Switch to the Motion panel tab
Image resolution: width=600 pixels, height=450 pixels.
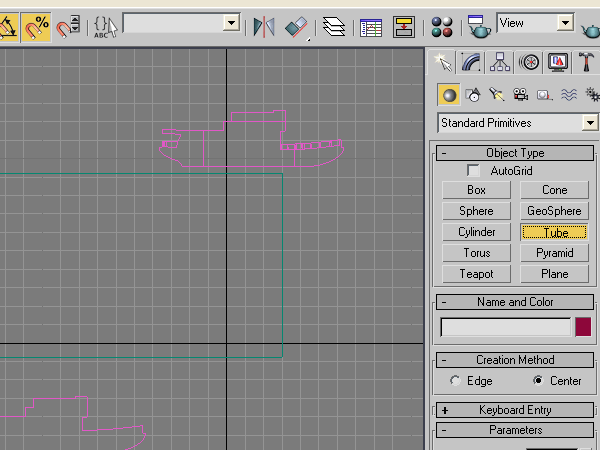click(x=529, y=62)
